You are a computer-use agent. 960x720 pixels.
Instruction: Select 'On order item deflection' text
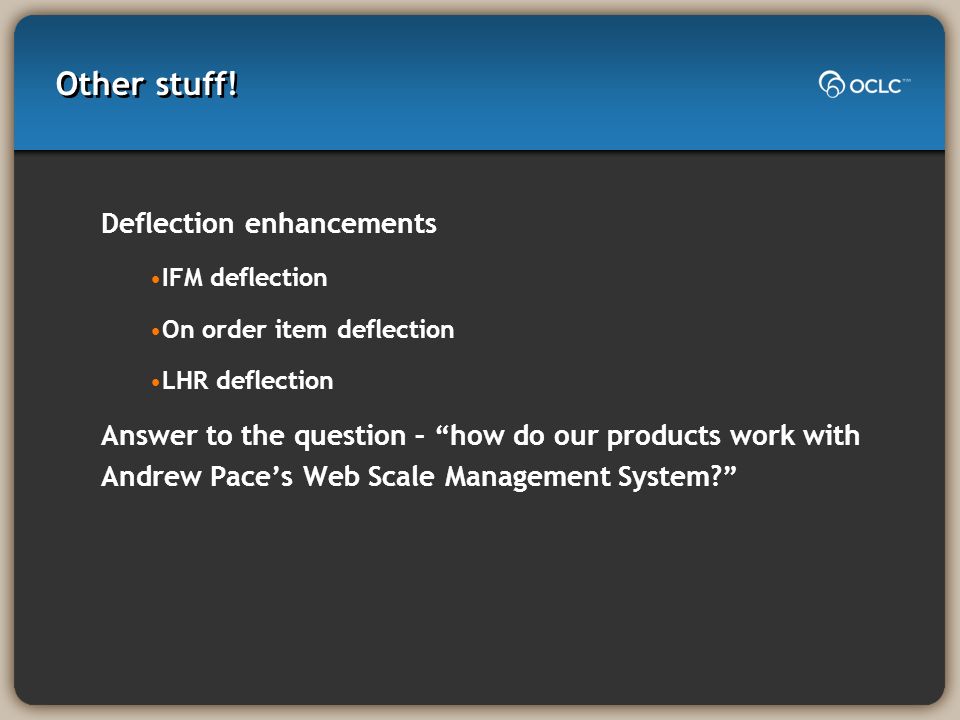coord(308,329)
